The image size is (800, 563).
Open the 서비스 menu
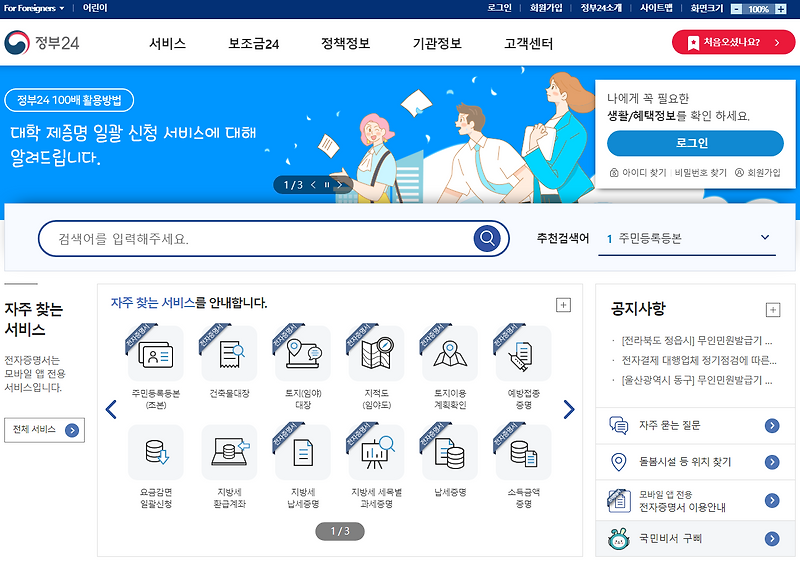pos(167,43)
